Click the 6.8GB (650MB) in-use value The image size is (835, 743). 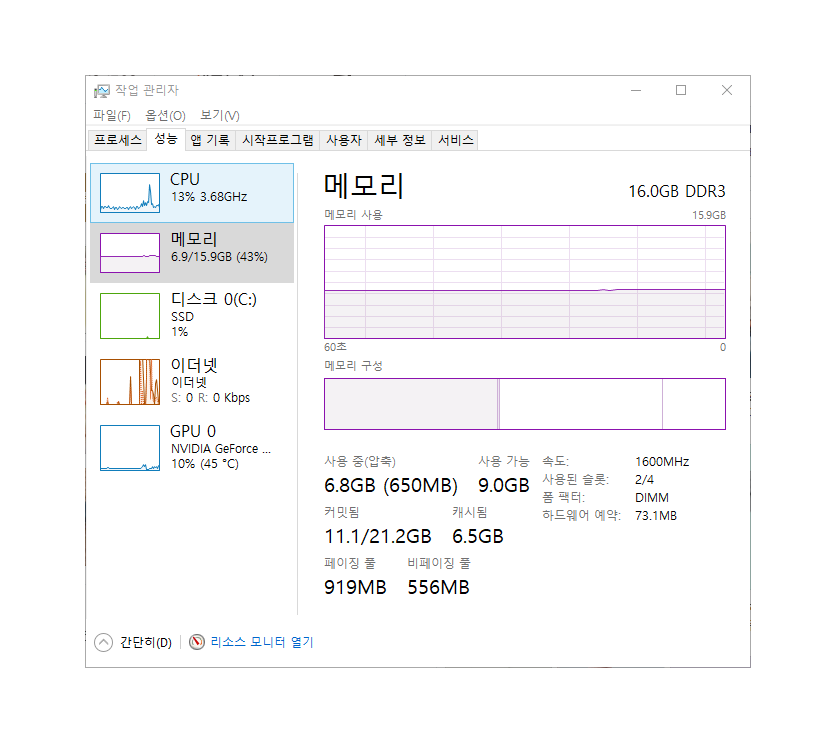coord(391,485)
